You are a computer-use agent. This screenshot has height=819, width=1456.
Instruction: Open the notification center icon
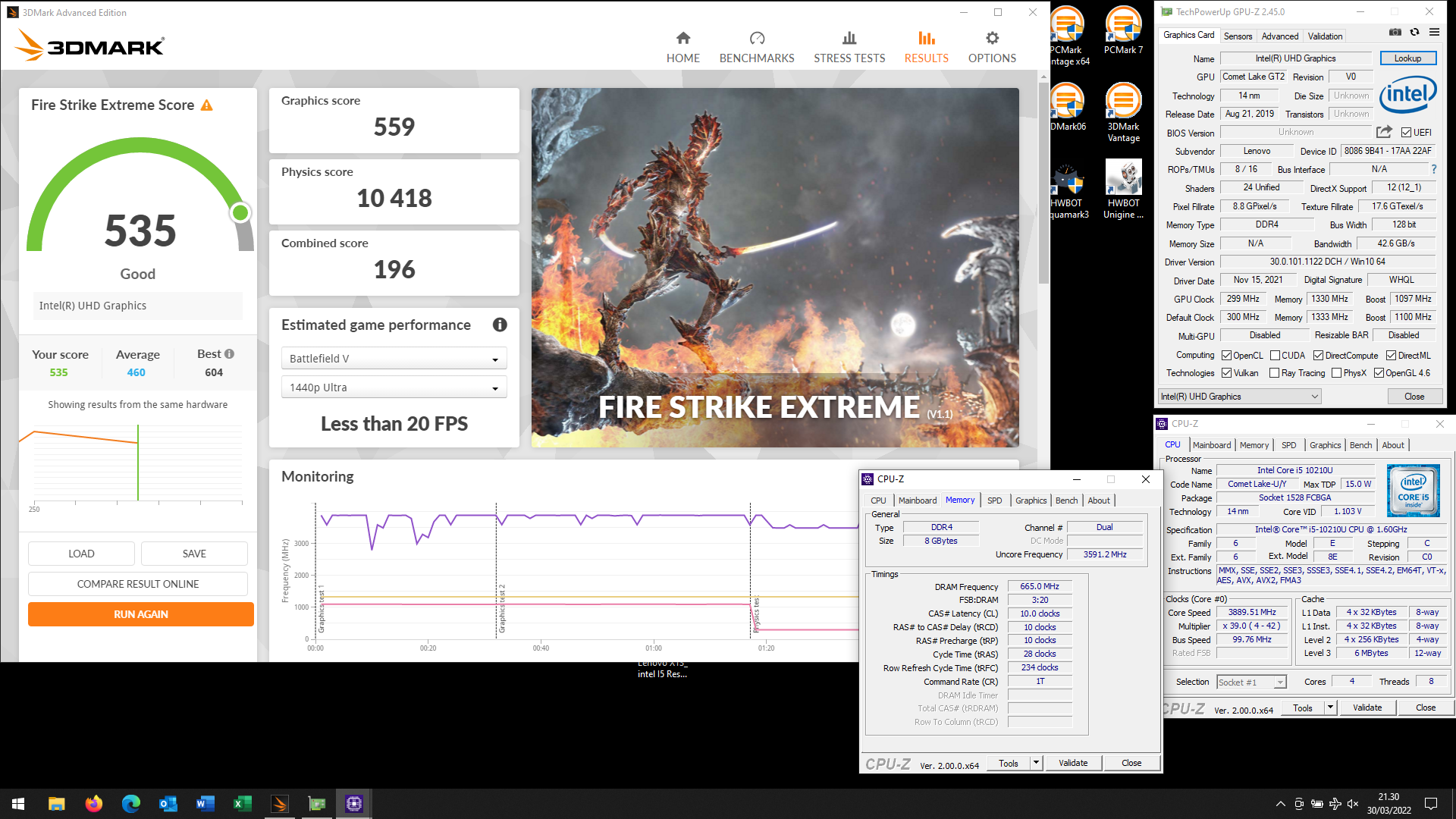click(1431, 804)
